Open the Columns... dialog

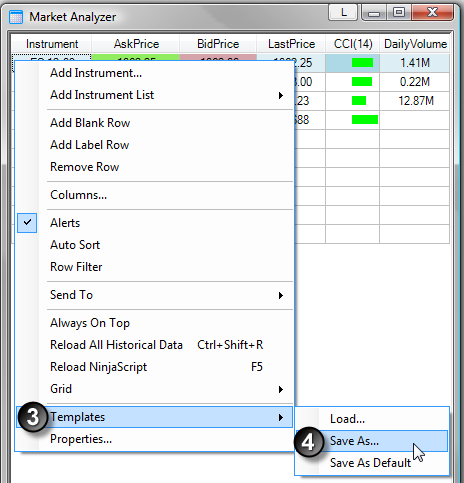pos(154,195)
